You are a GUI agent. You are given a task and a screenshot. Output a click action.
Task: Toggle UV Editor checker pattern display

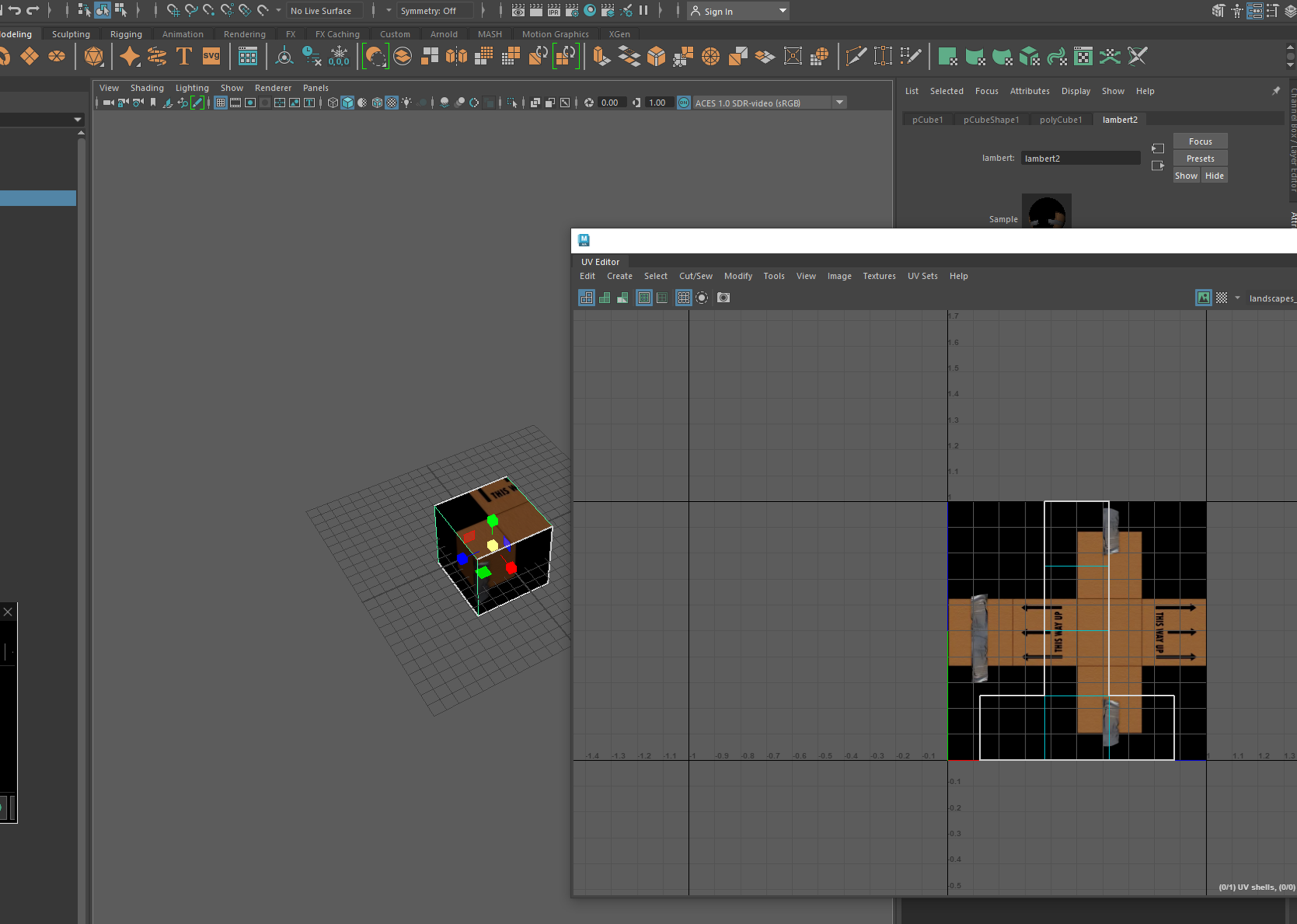(x=1221, y=297)
